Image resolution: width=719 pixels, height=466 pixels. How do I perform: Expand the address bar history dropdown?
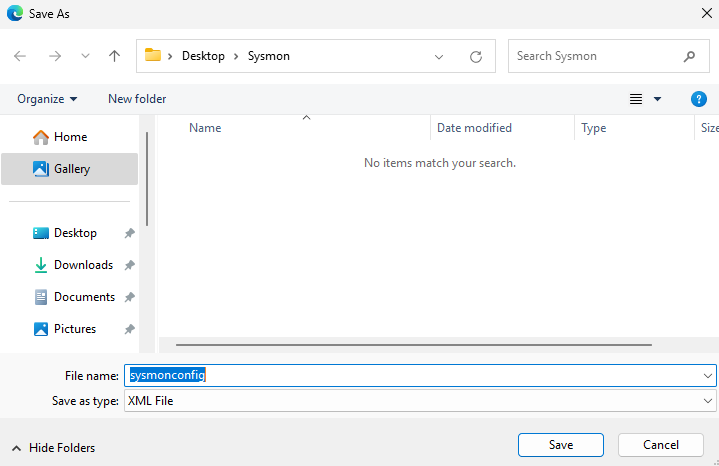(439, 57)
